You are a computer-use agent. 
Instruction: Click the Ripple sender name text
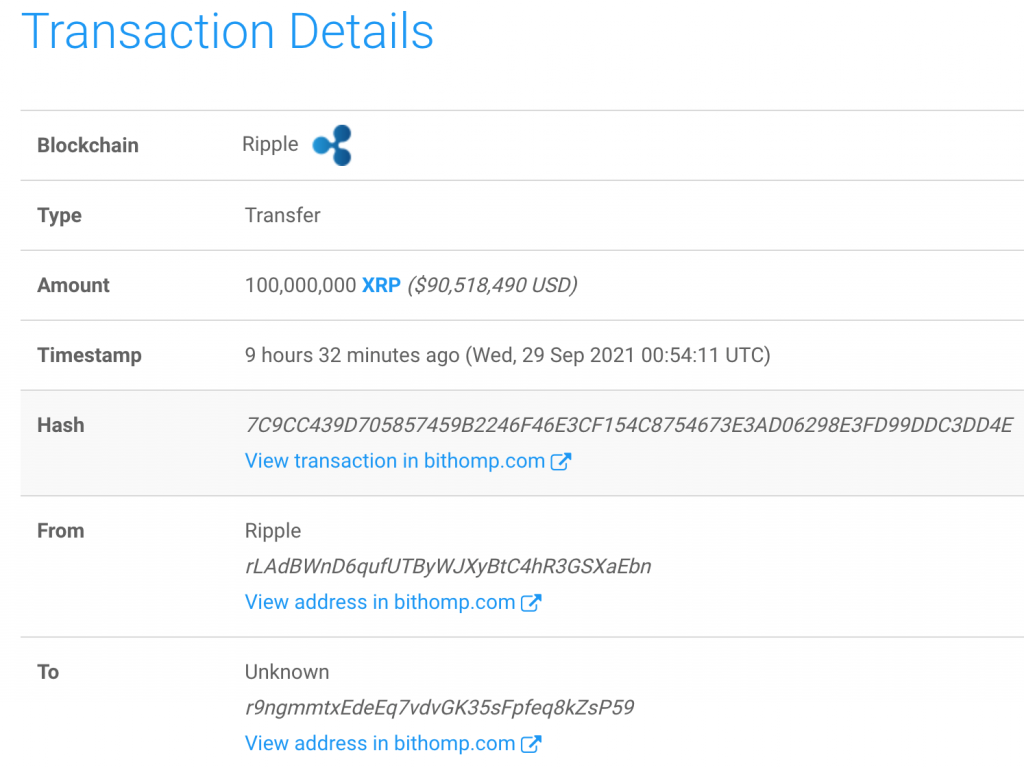click(270, 531)
